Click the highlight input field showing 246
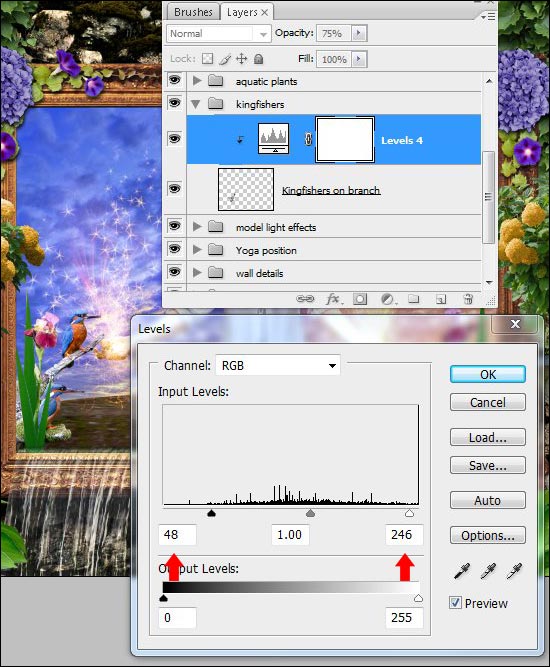 404,535
